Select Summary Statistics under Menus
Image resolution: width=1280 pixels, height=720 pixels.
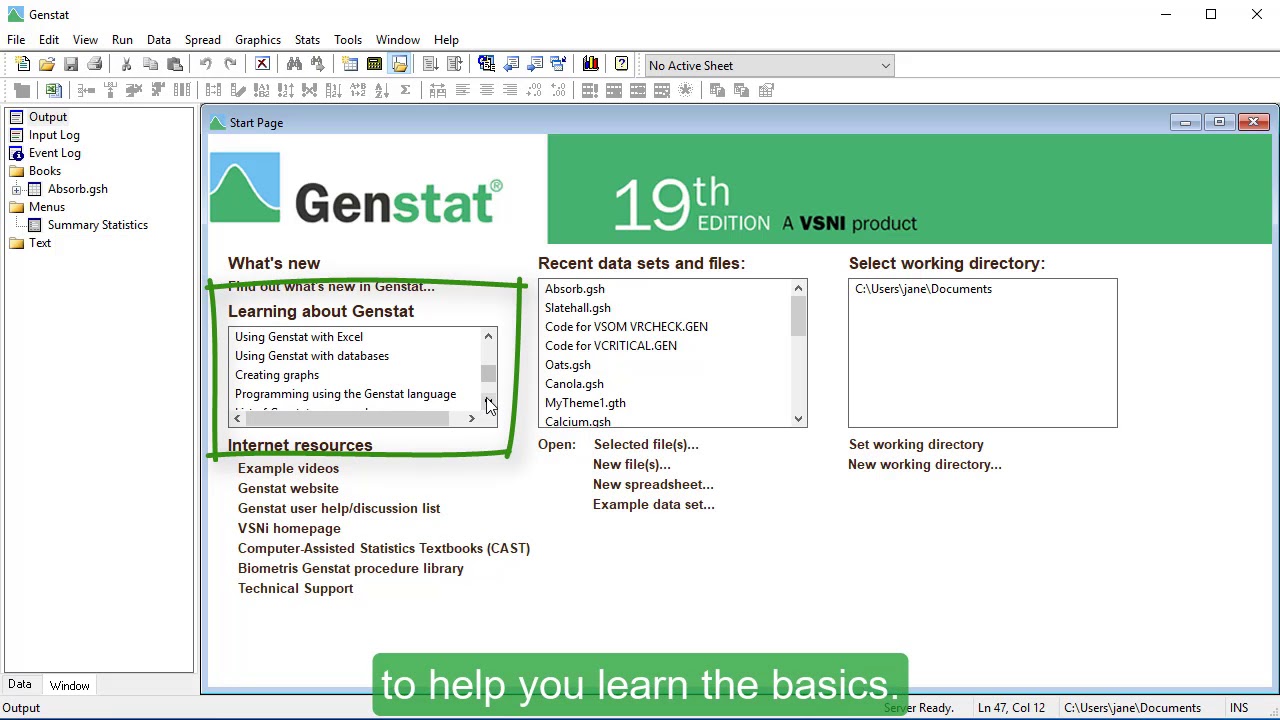point(98,225)
